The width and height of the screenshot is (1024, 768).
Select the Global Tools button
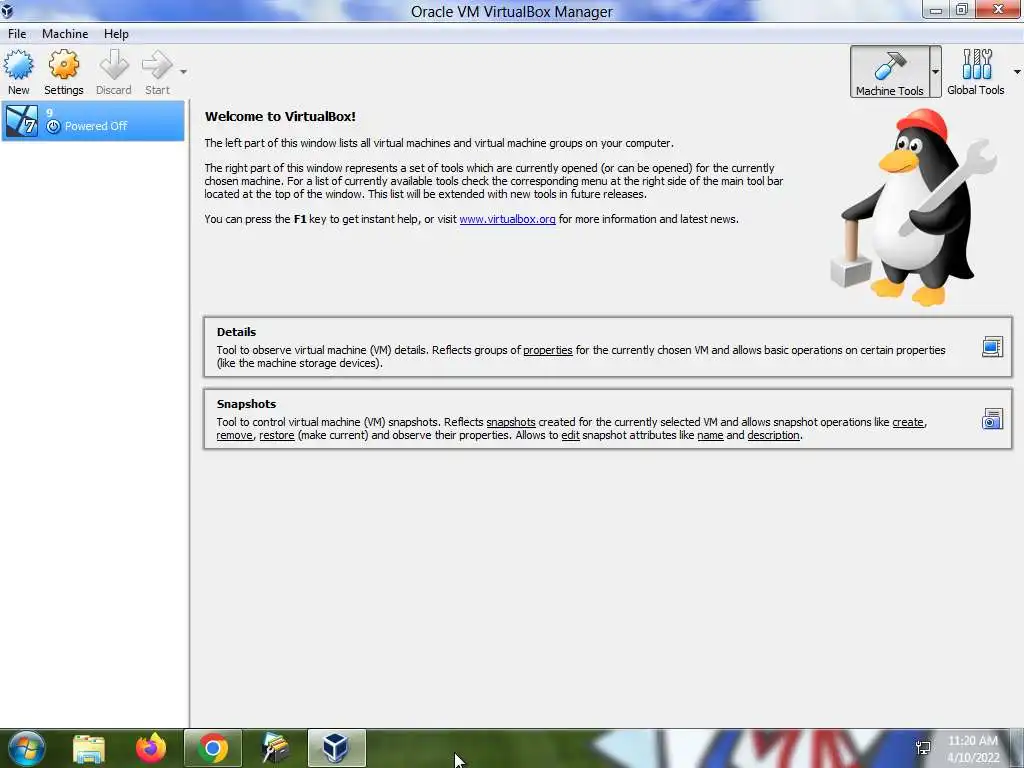(976, 72)
